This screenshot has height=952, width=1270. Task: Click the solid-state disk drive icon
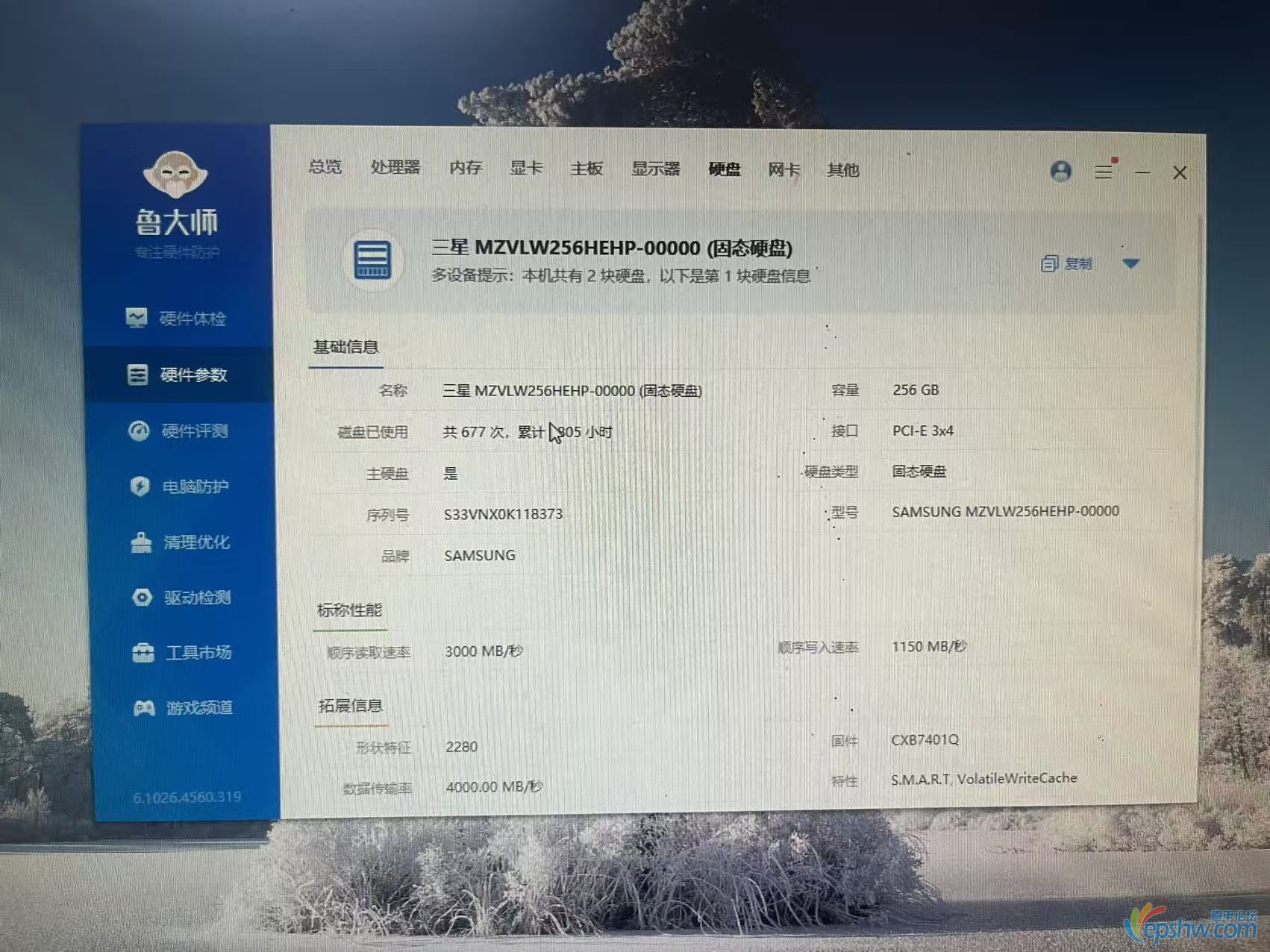[372, 260]
